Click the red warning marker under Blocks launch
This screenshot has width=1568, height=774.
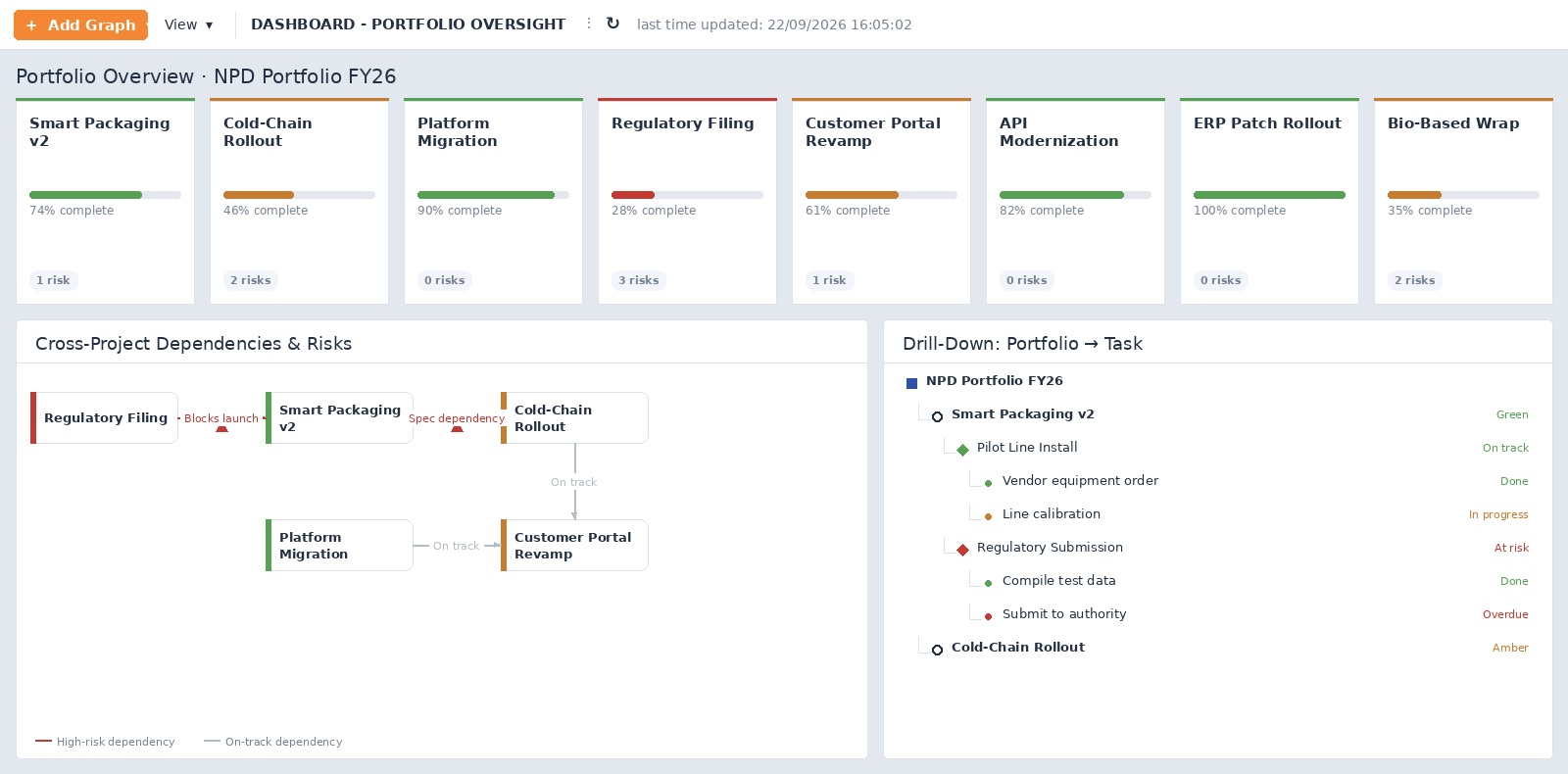221,428
